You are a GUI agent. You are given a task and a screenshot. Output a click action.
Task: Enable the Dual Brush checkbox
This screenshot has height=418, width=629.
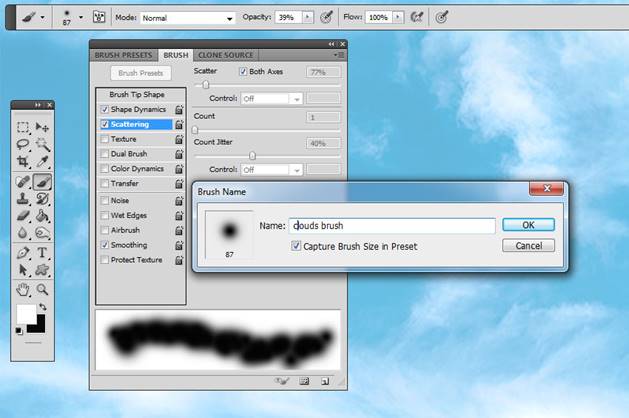point(104,154)
